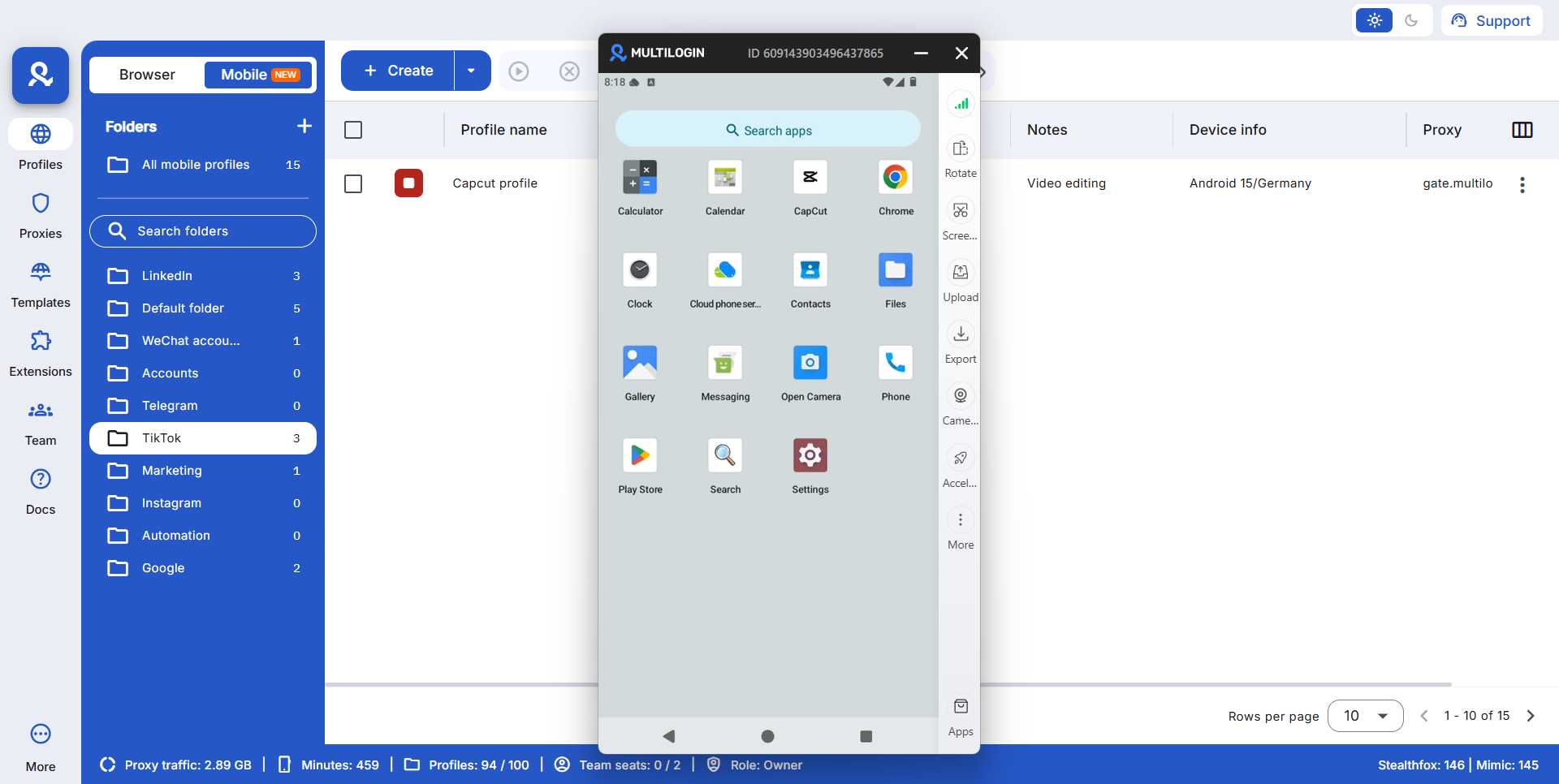Open the CapCut app in the phone
Screen dimensions: 1559x784
pyautogui.click(x=810, y=179)
